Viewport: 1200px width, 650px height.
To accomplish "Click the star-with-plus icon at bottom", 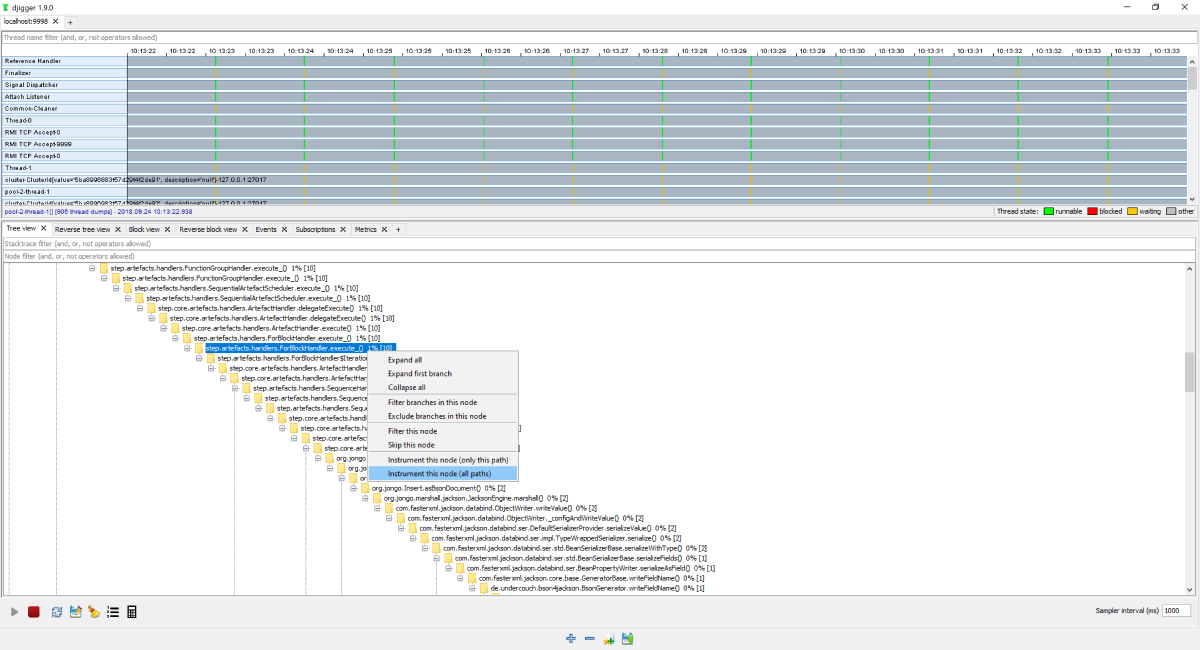I will (x=608, y=639).
